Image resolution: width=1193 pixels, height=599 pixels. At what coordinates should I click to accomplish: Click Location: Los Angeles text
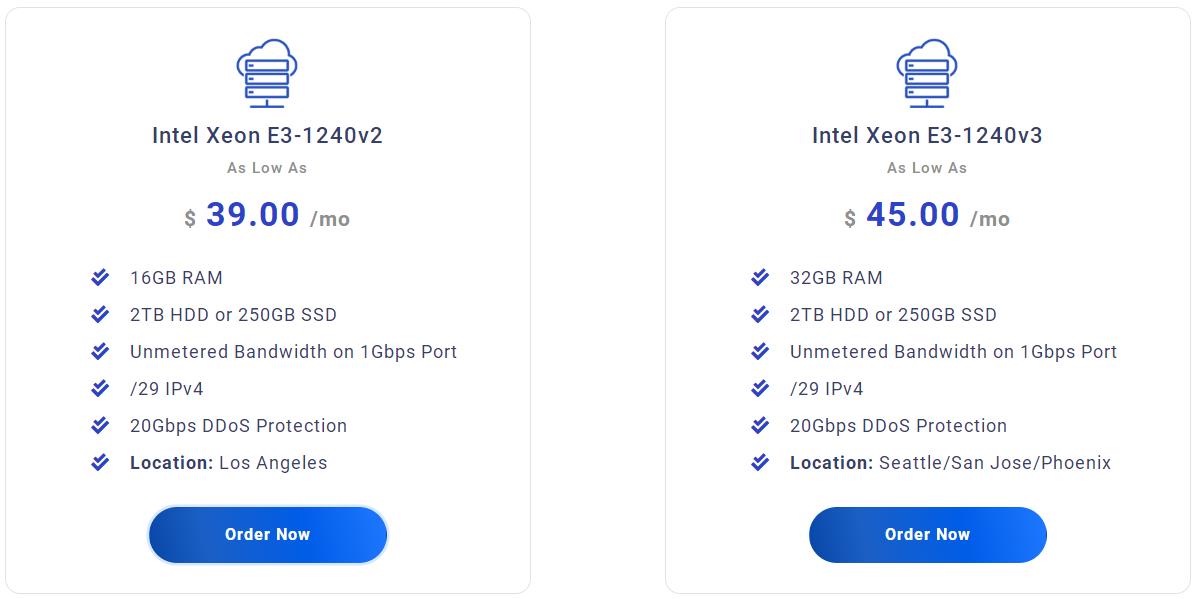(228, 463)
